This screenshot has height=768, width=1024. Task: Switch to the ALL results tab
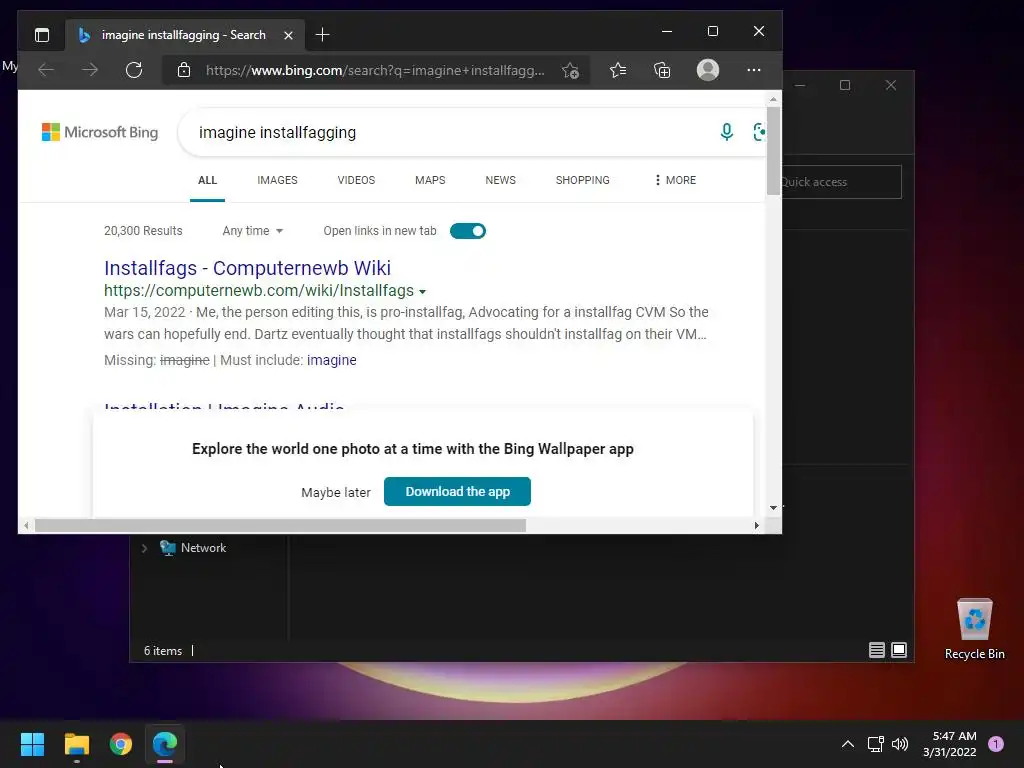pos(208,180)
